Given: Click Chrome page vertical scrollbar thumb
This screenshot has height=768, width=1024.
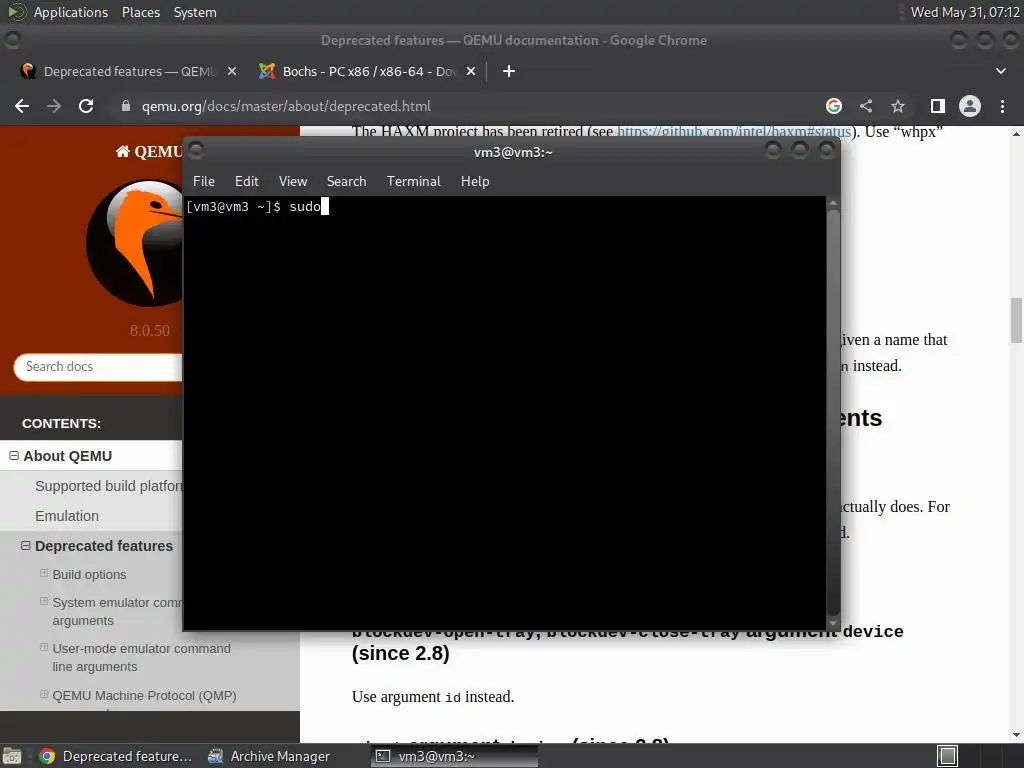Looking at the screenshot, I should tap(1016, 320).
